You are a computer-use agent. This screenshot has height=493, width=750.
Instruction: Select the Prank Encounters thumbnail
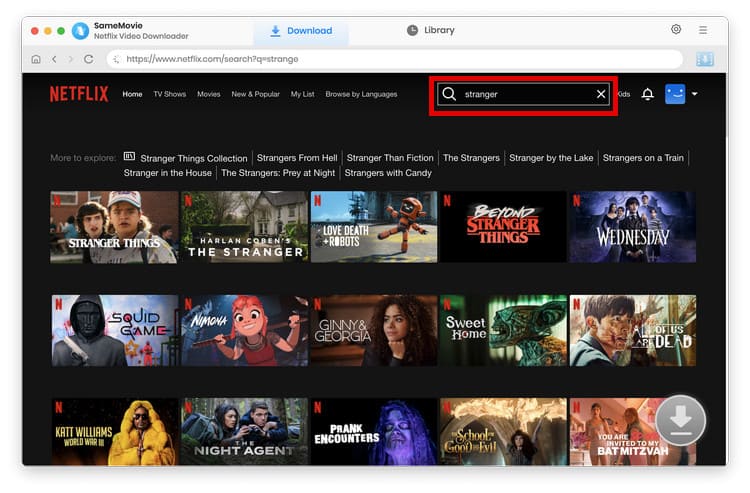pos(374,432)
